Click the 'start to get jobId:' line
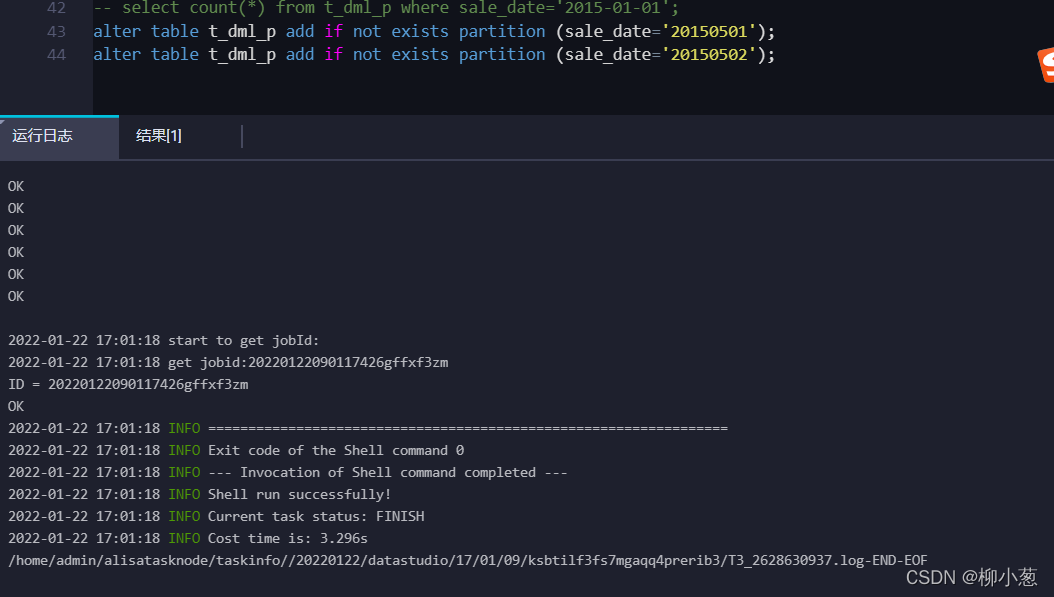Screen dimensions: 1054x597 (x=163, y=340)
